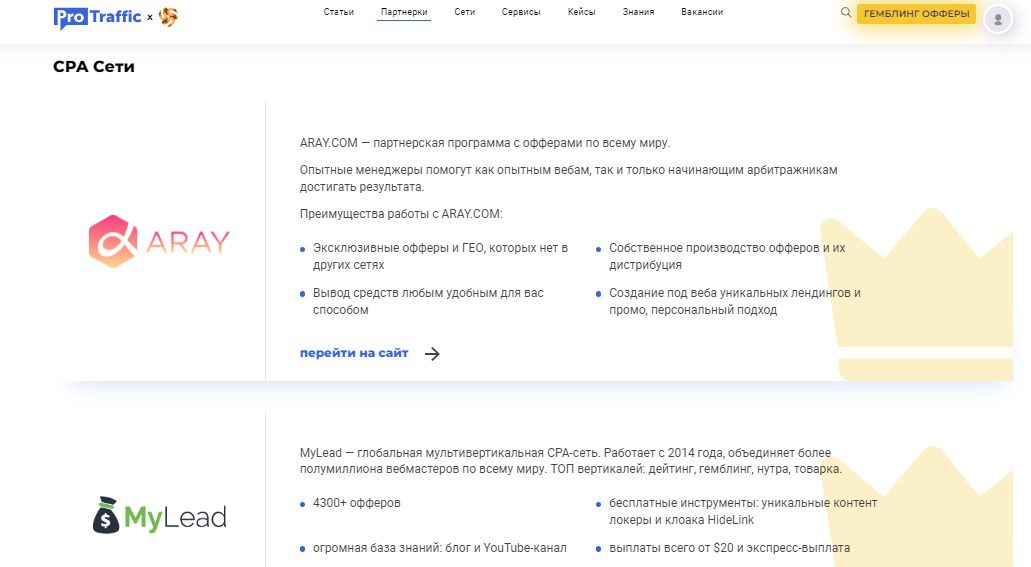Click text 'Преимущества работы с ARAY.COM:'
Image resolution: width=1031 pixels, height=567 pixels.
coord(401,214)
